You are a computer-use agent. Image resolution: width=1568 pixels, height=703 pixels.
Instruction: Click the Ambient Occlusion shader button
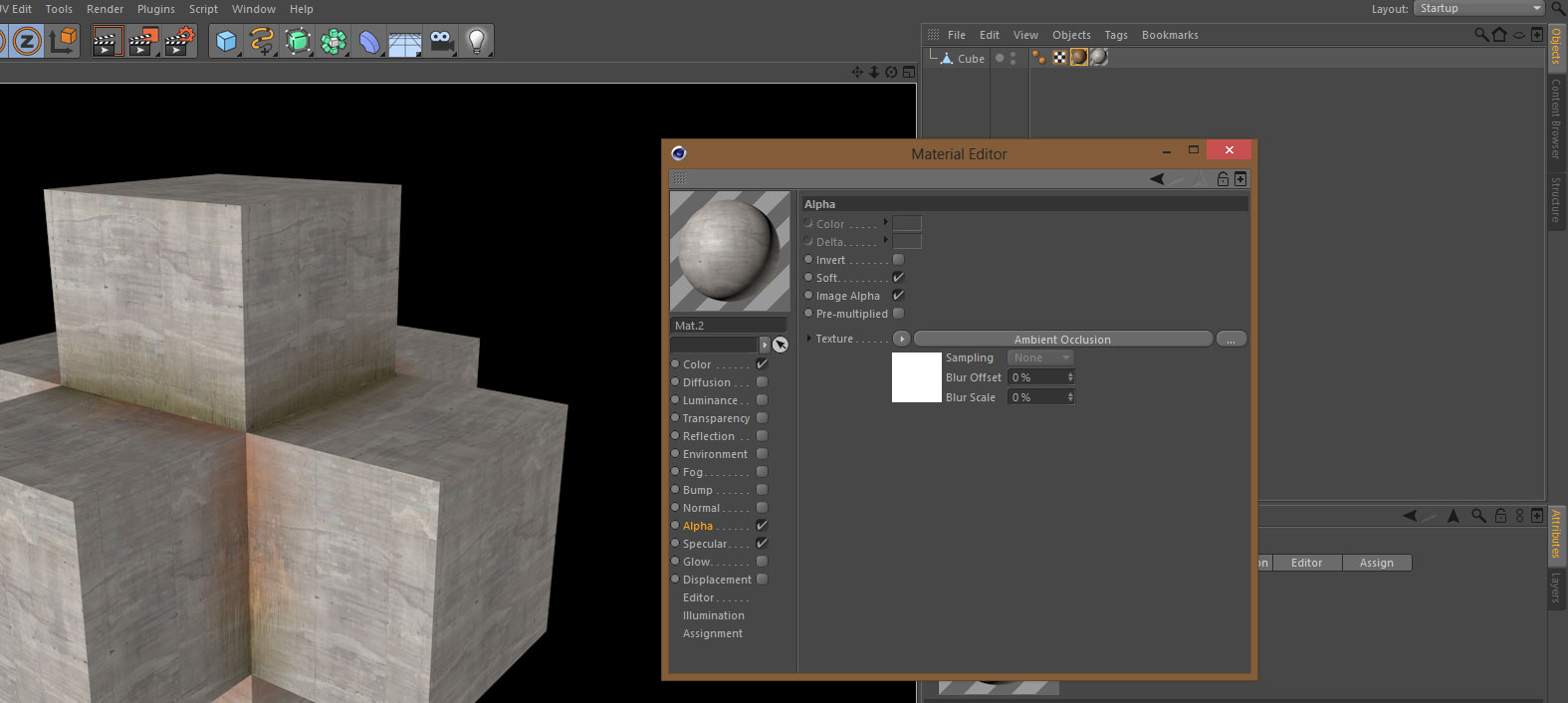coord(1062,340)
